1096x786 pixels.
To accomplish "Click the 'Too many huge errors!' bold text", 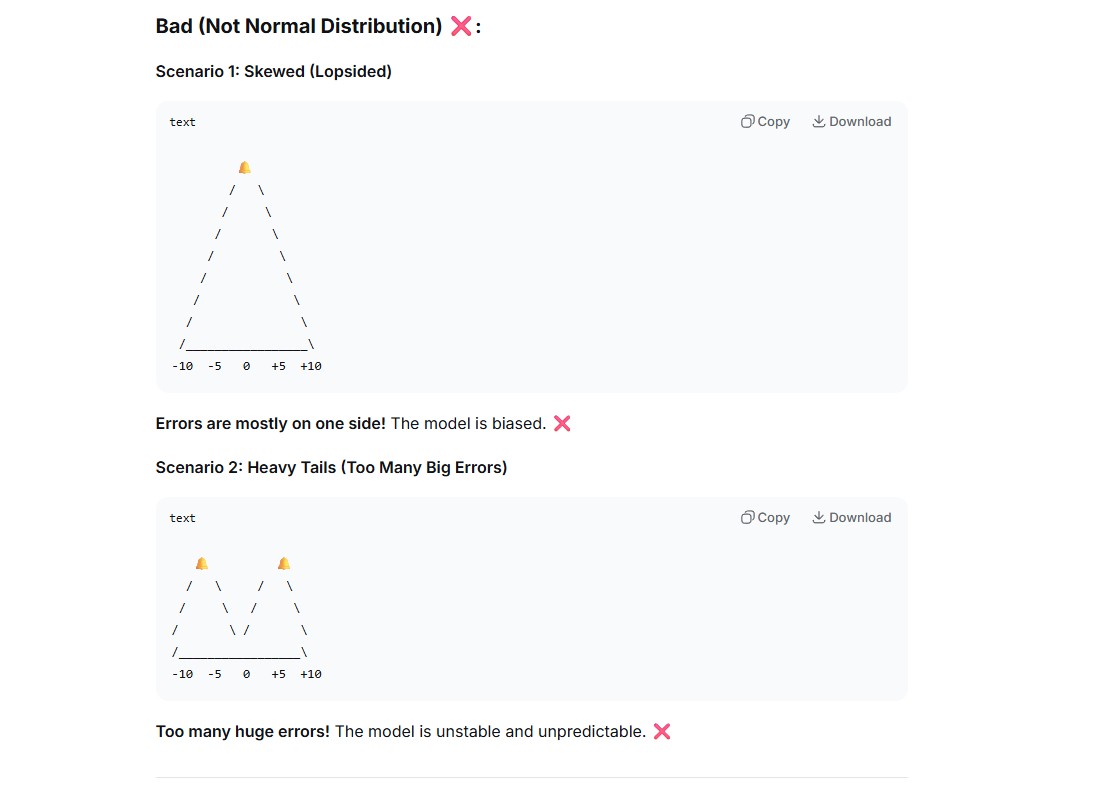I will coord(243,731).
